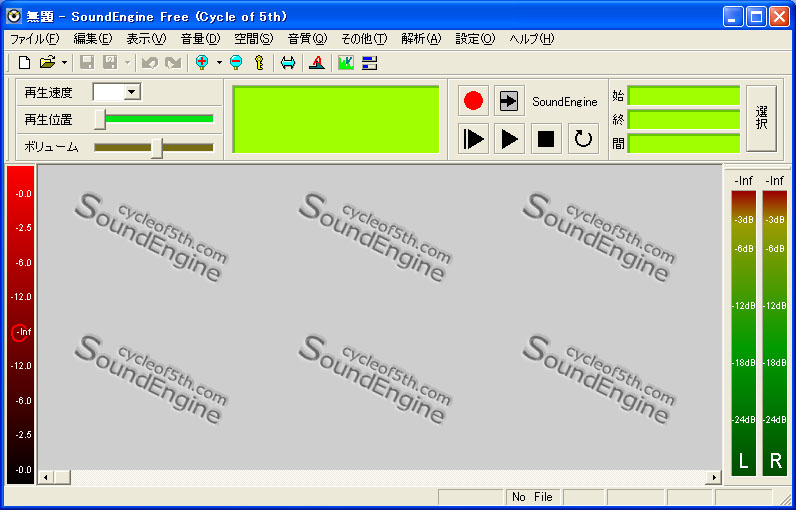Screen dimensions: 796x510
Task: Open the ファイル(F) menu
Action: tap(35, 39)
